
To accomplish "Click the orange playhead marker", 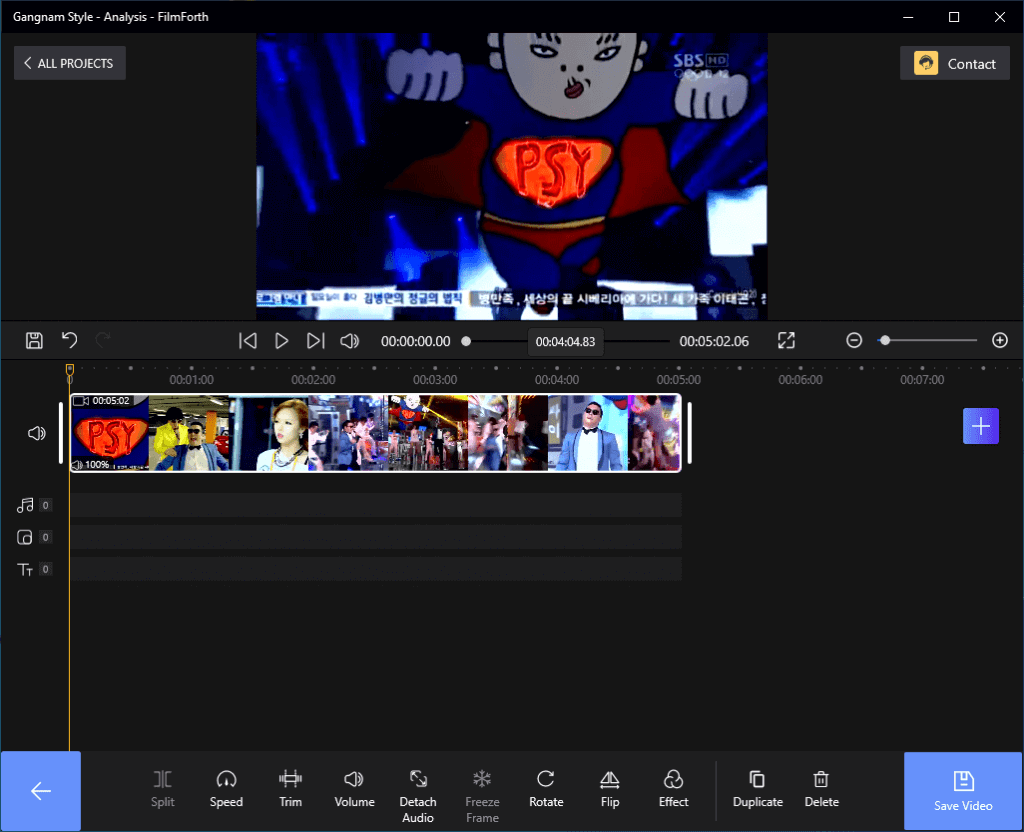I will pyautogui.click(x=70, y=370).
